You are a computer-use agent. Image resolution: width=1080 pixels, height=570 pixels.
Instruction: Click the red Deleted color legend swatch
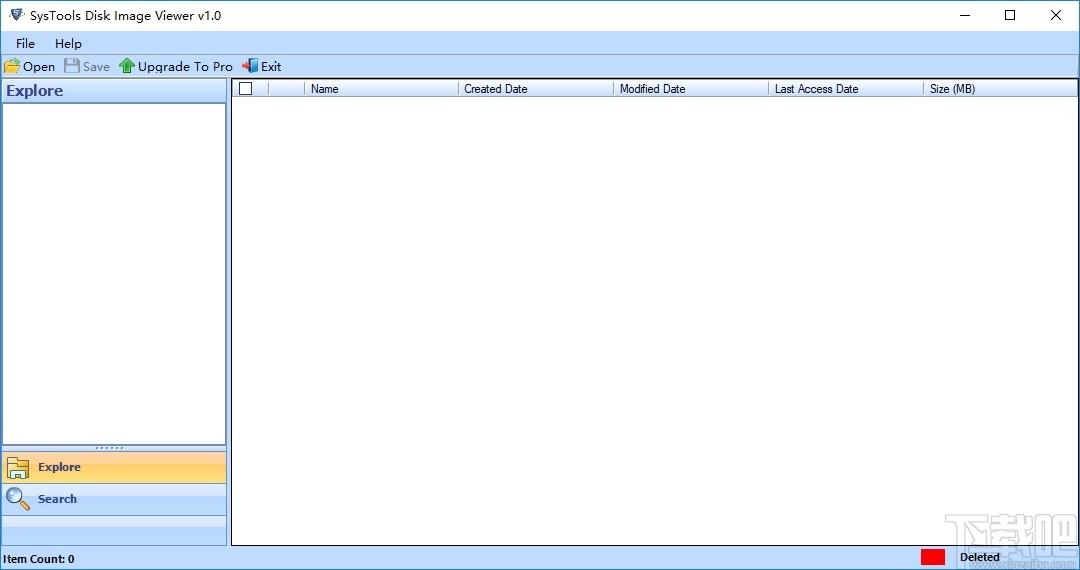(933, 557)
